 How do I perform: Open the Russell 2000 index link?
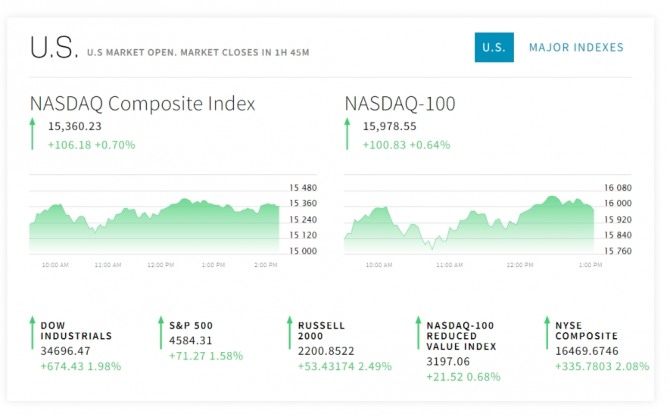(321, 331)
